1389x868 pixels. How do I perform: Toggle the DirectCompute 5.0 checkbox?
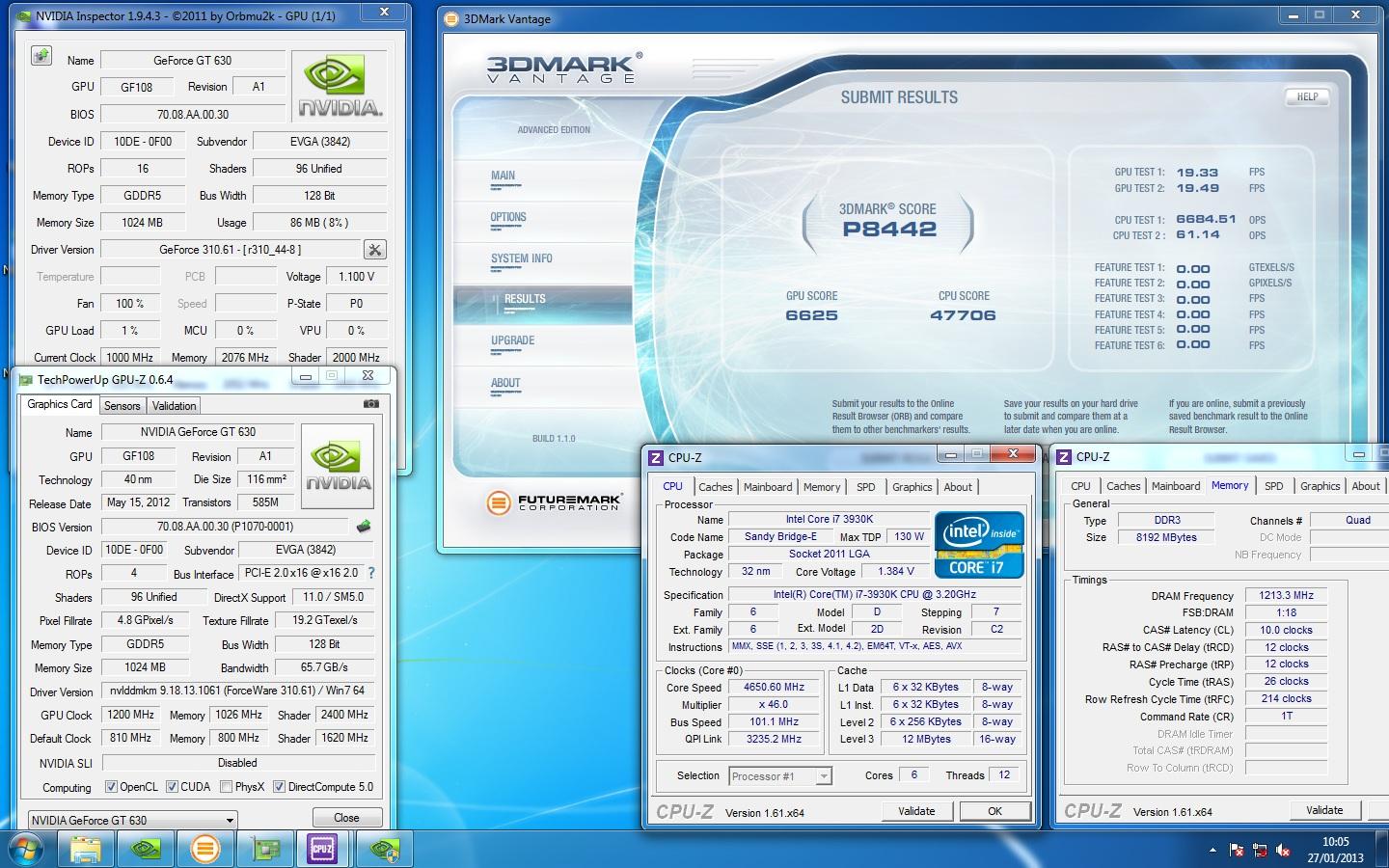[280, 787]
